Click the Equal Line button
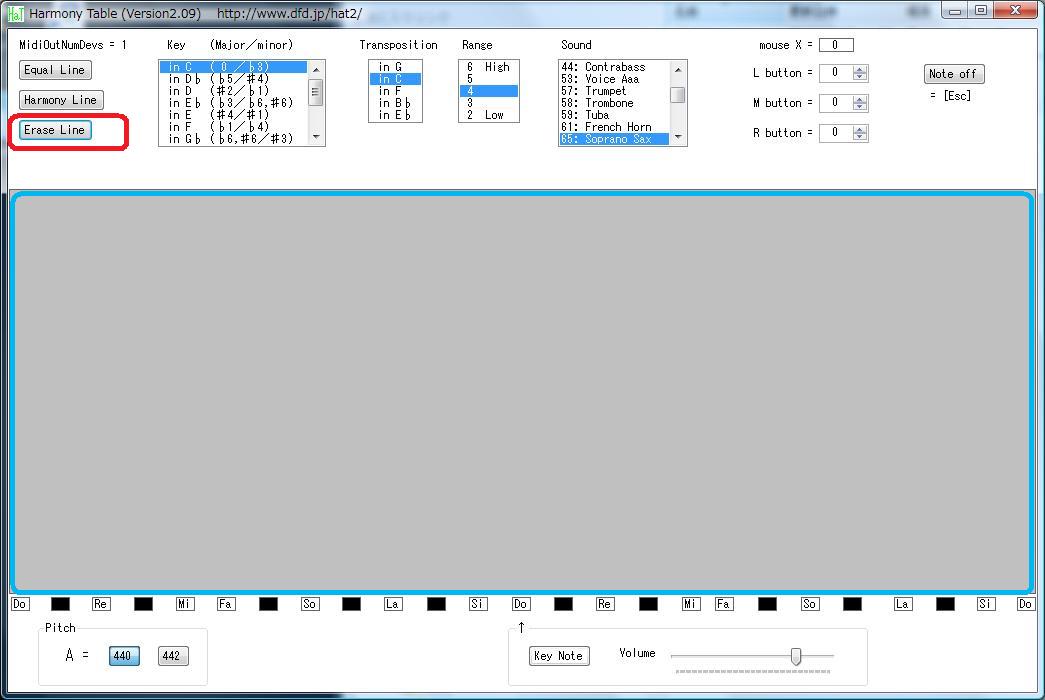Image resolution: width=1045 pixels, height=700 pixels. point(55,70)
